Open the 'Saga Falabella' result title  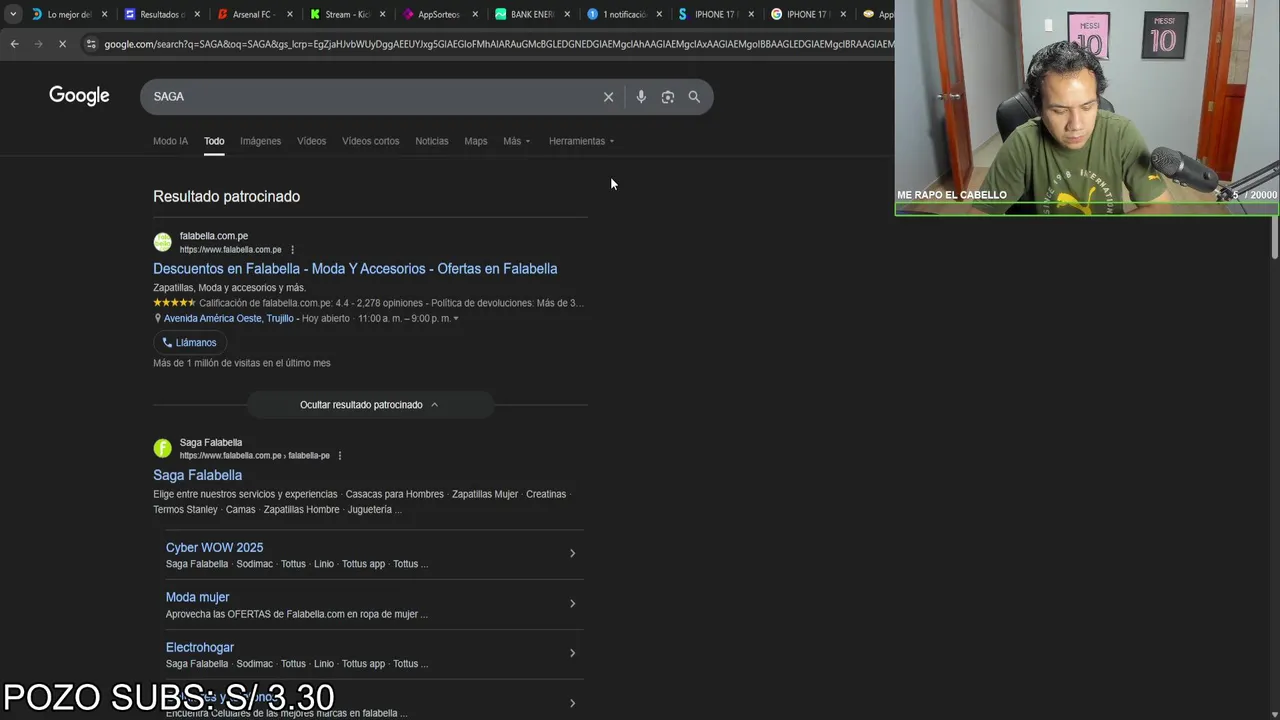click(x=197, y=476)
